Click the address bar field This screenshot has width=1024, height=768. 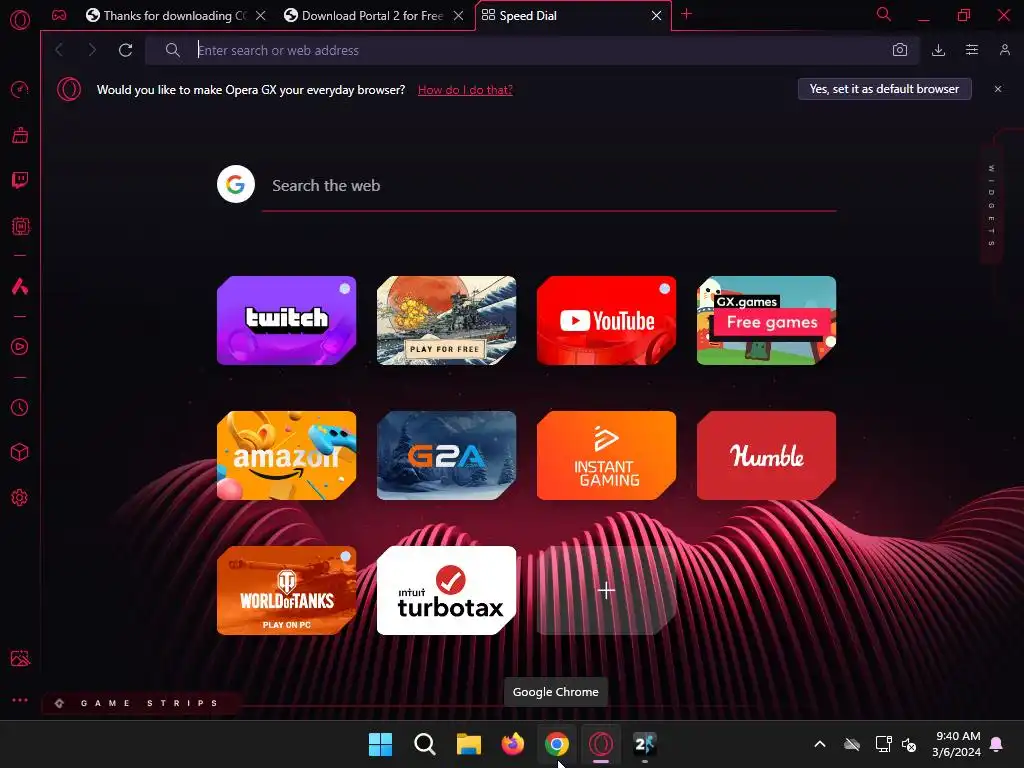532,50
